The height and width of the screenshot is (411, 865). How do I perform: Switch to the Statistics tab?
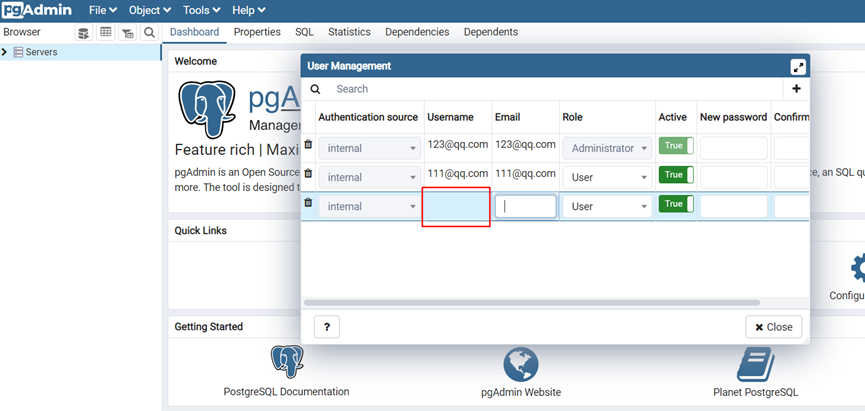click(349, 32)
